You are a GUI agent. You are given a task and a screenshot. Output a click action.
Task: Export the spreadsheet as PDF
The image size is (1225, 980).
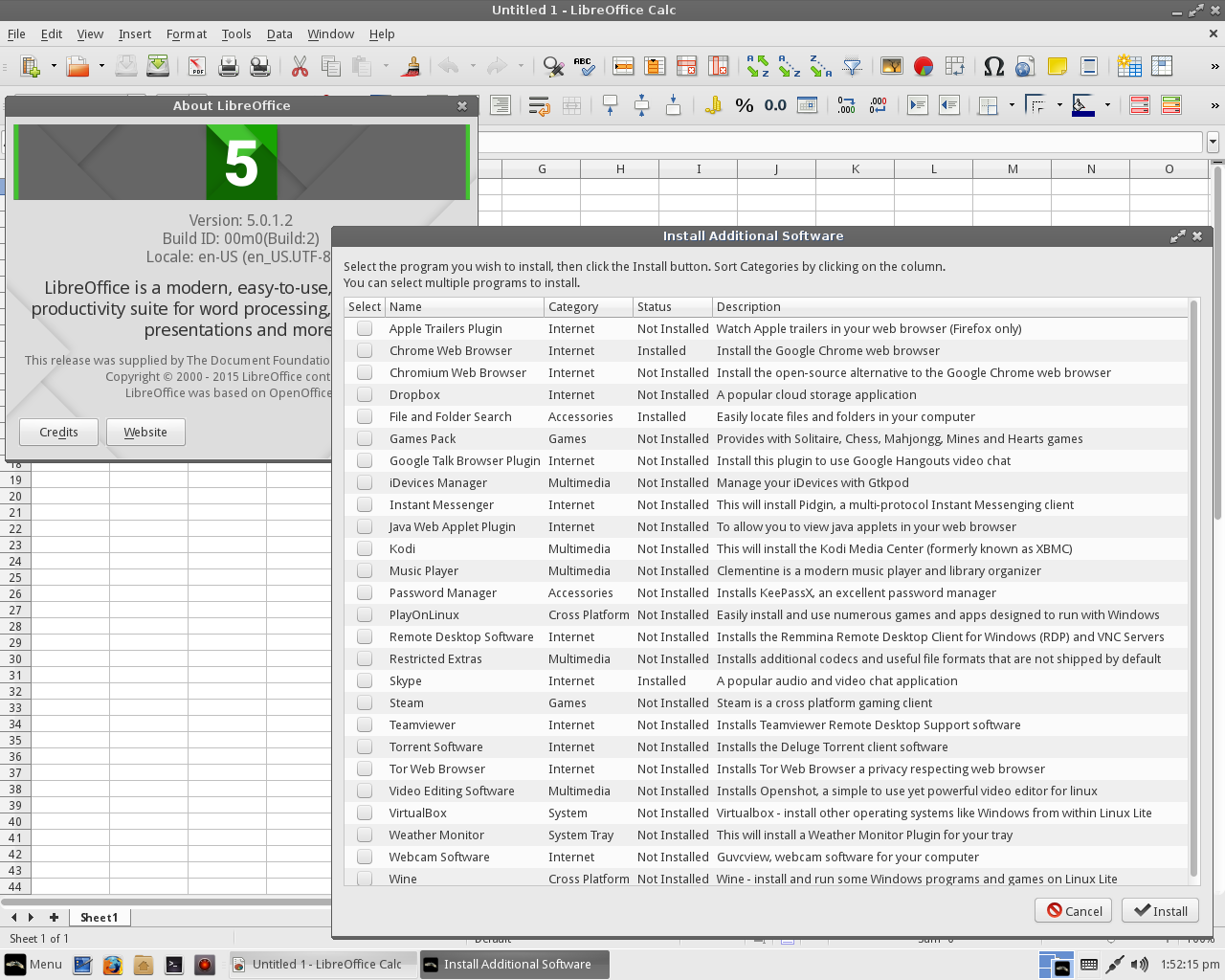(x=197, y=66)
